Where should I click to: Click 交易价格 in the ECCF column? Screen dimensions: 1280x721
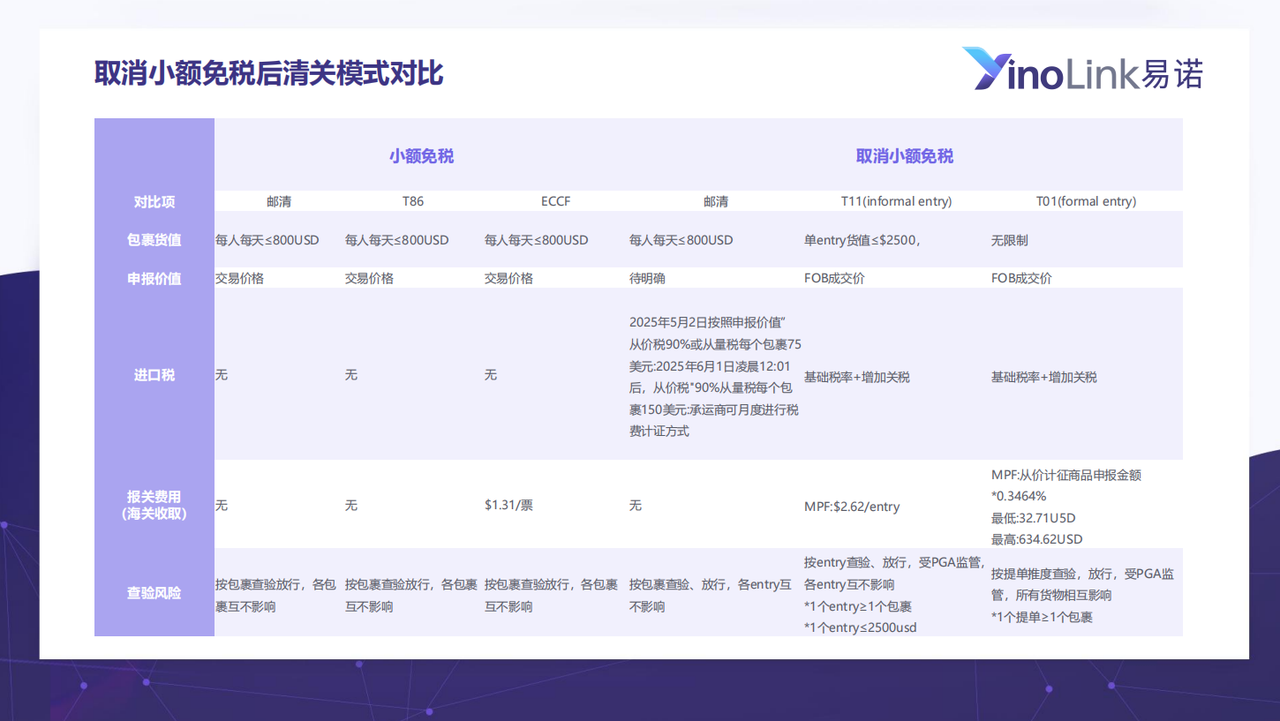[509, 278]
